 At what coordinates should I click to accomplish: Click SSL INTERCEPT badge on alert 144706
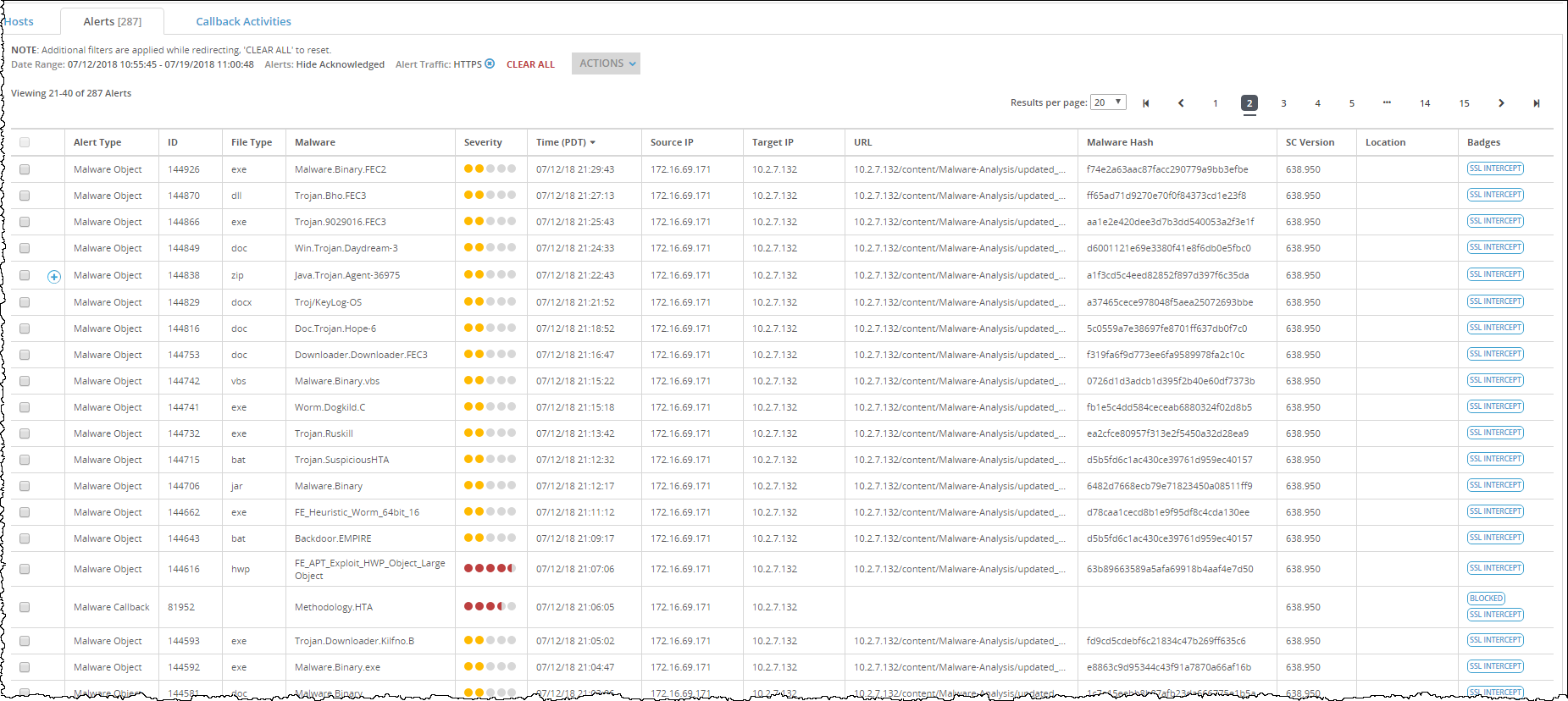point(1495,485)
